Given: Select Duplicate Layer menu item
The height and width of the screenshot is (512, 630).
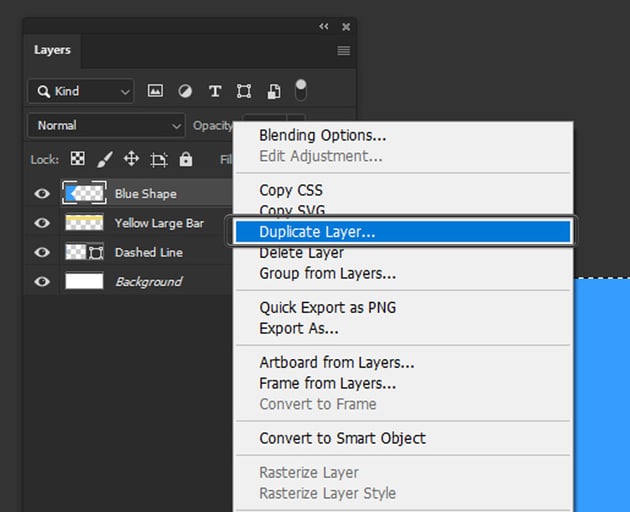Looking at the screenshot, I should point(403,232).
